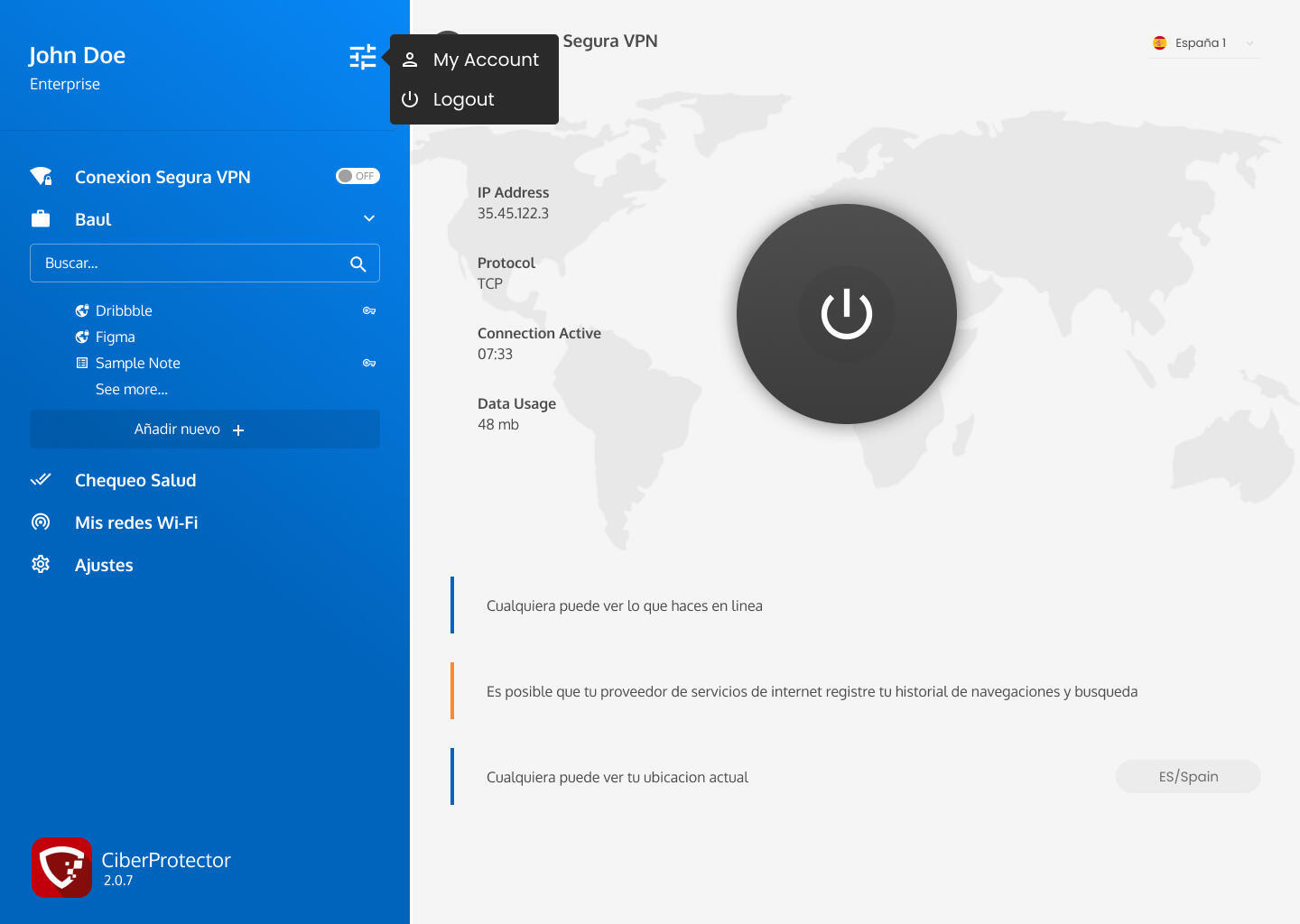Click the key icon next to Sample Note

point(369,363)
